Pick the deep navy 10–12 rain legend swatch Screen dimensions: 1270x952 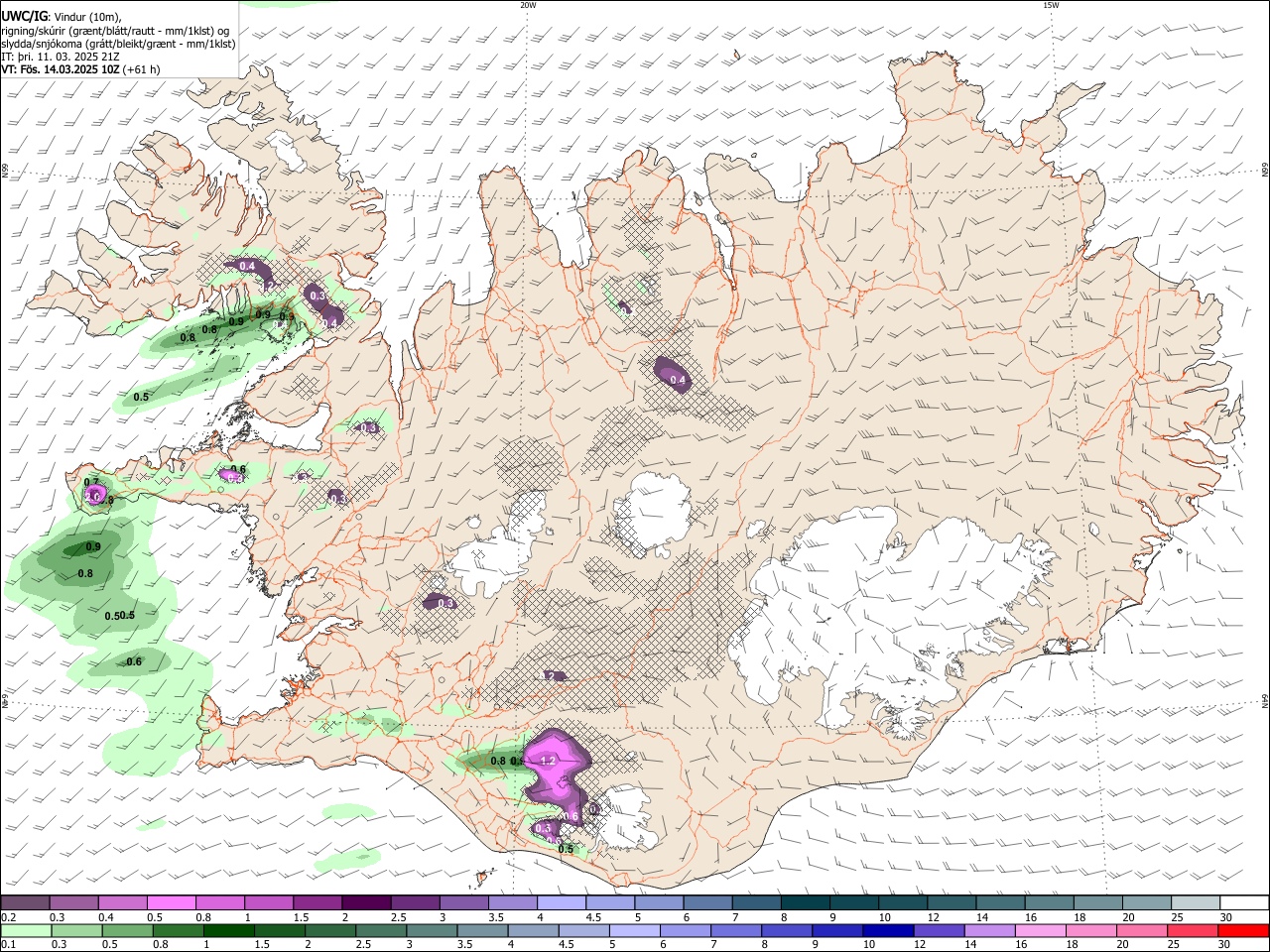888,931
